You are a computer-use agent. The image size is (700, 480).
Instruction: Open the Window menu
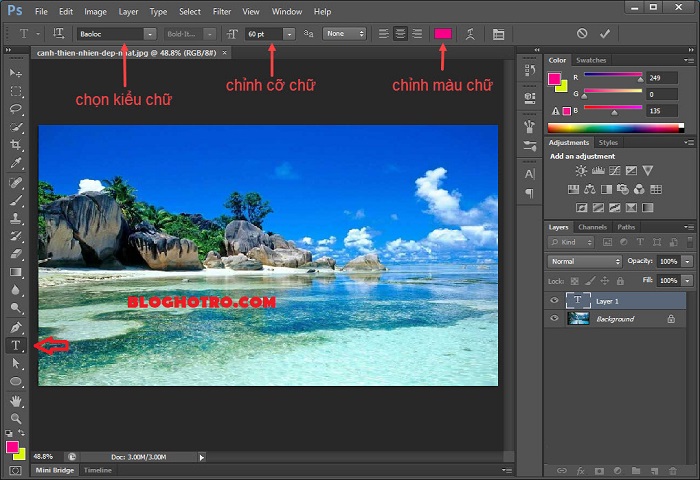tap(287, 12)
